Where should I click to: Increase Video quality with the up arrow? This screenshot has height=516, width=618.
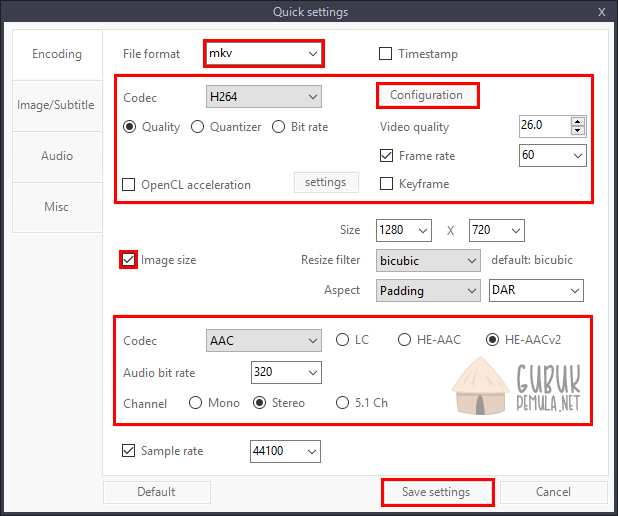point(578,121)
